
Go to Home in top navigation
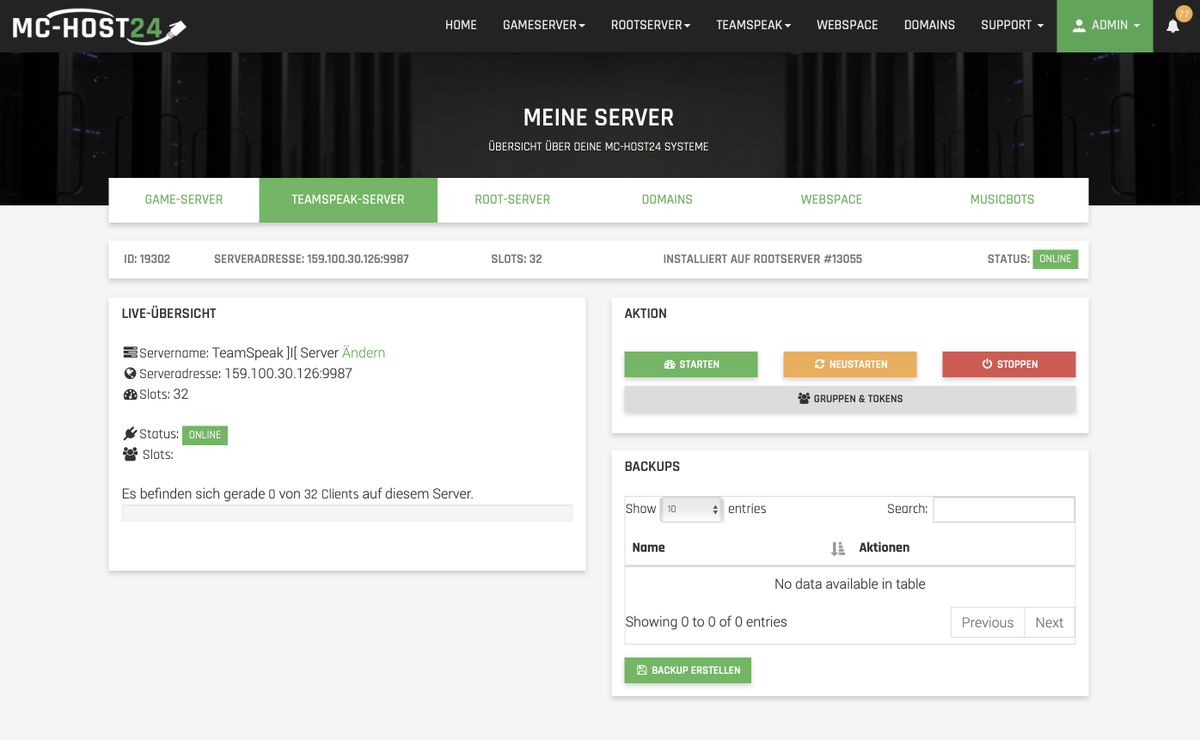coord(461,25)
